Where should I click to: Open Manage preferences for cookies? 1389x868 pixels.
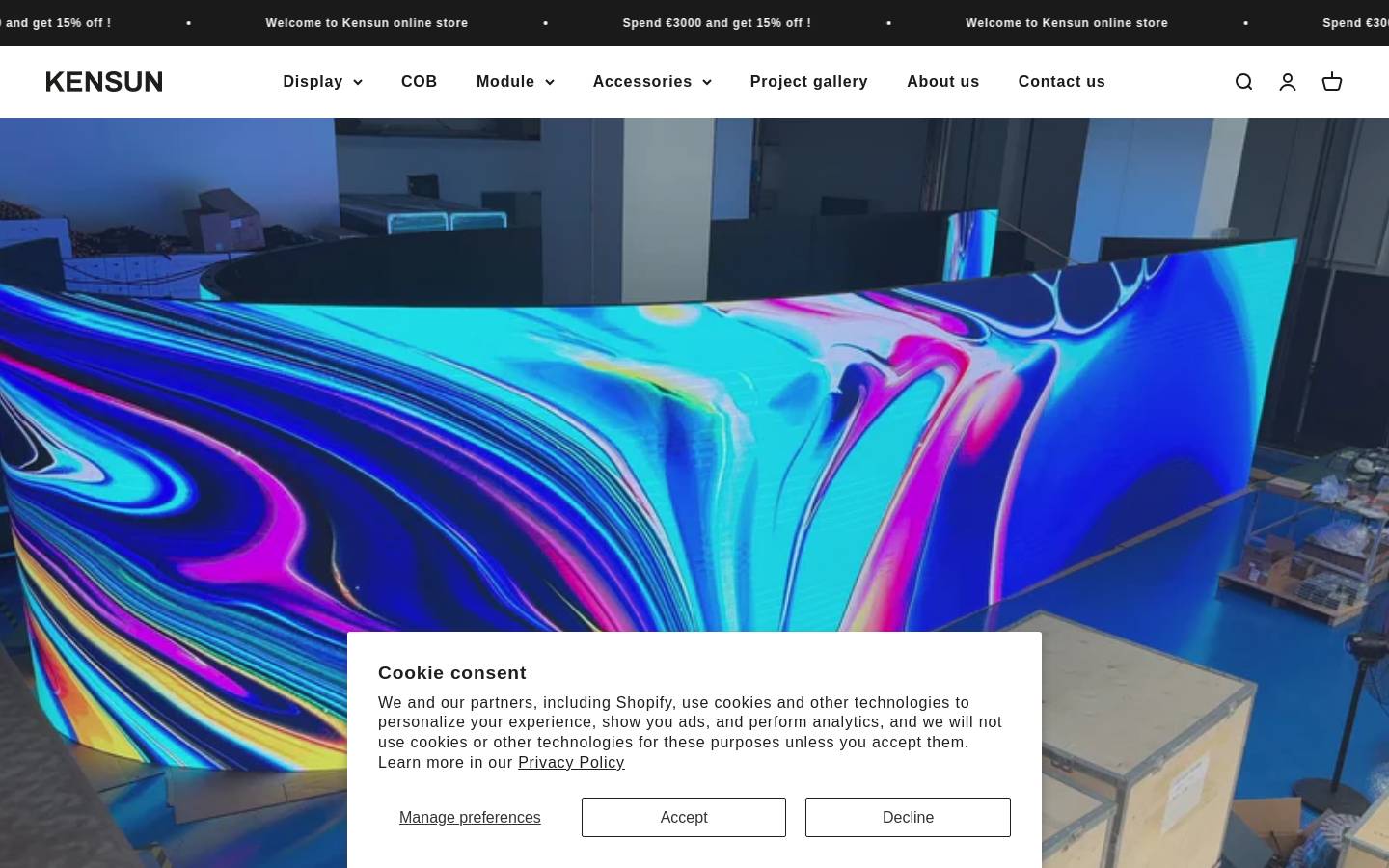[470, 817]
